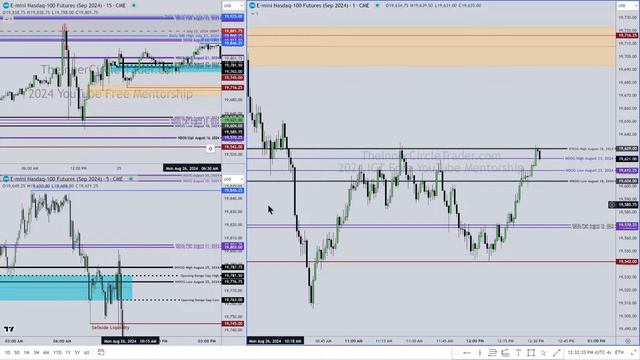This screenshot has width=640, height=360.
Task: Click the 5-minute chart date label Mon Aug 26
Action: pos(131,341)
